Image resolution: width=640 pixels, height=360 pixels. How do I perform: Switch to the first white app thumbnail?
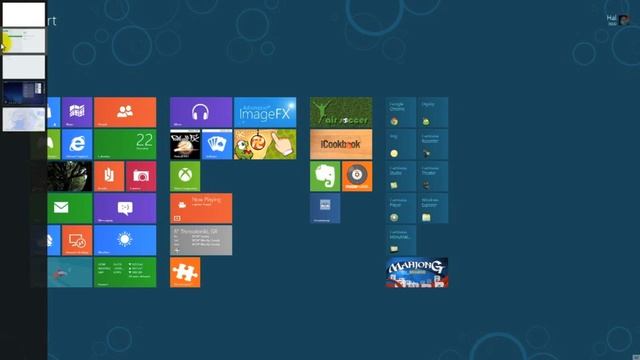[x=24, y=14]
